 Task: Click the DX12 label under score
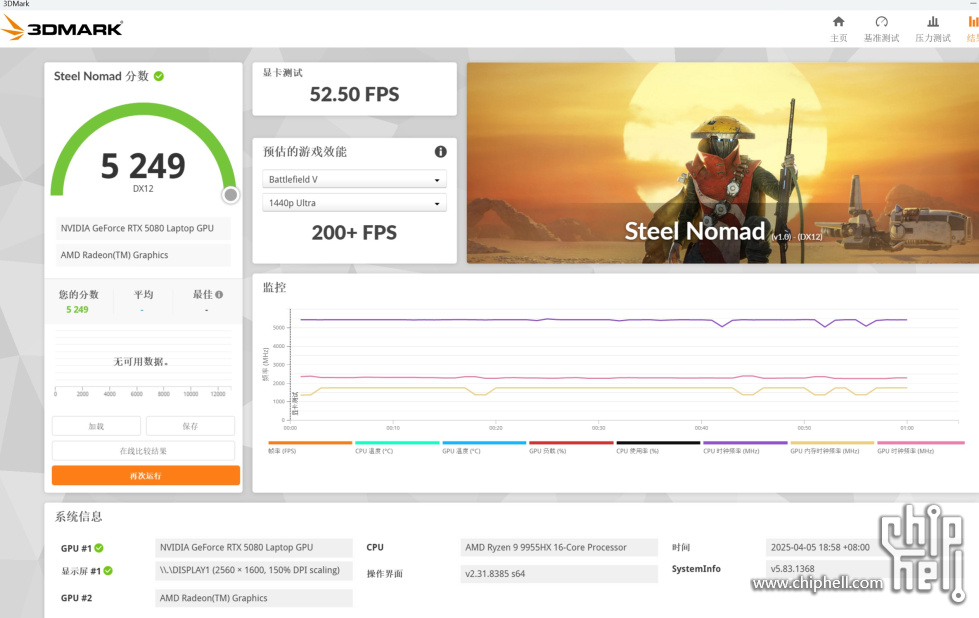[143, 189]
